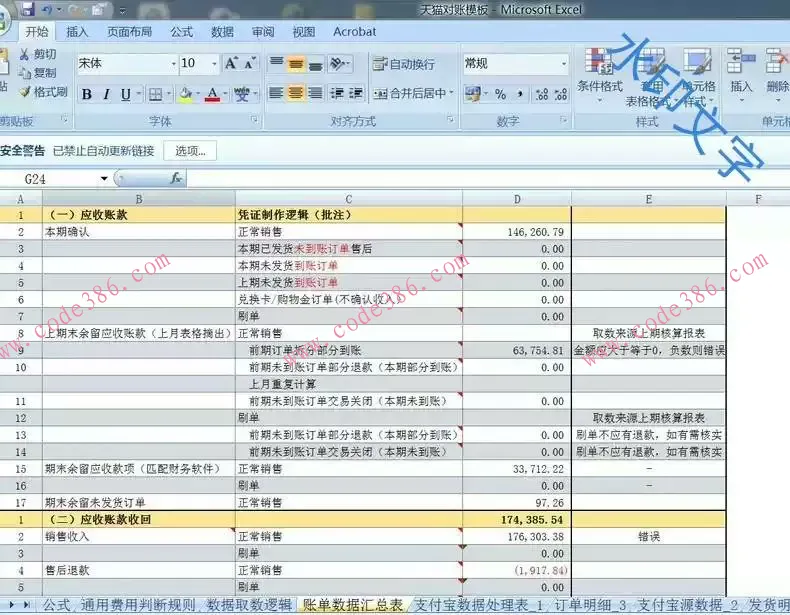Click the top vertical align icon
The height and width of the screenshot is (615, 790).
(276, 63)
